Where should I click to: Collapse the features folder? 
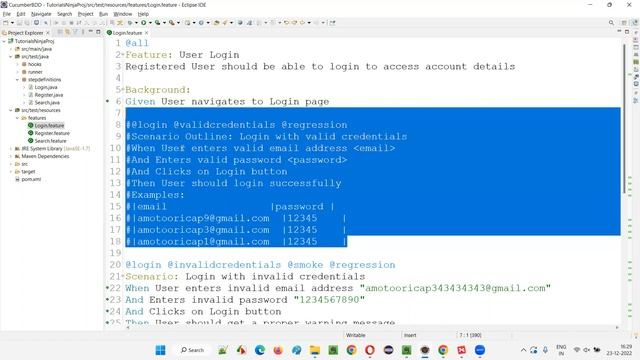click(18, 118)
